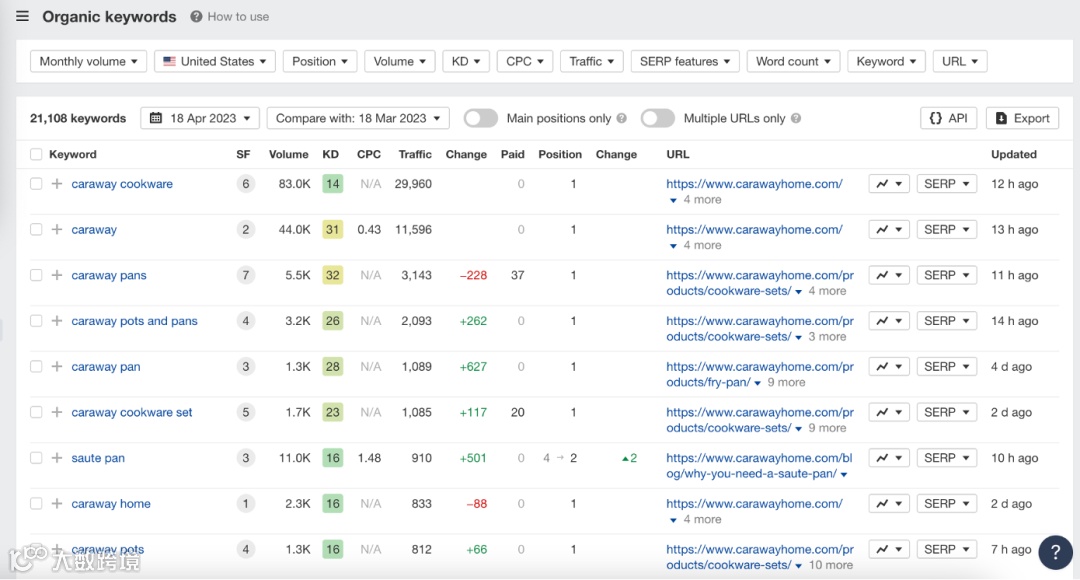Open position history chart for caraway pots
Screen dimensions: 1080x580
tap(889, 549)
